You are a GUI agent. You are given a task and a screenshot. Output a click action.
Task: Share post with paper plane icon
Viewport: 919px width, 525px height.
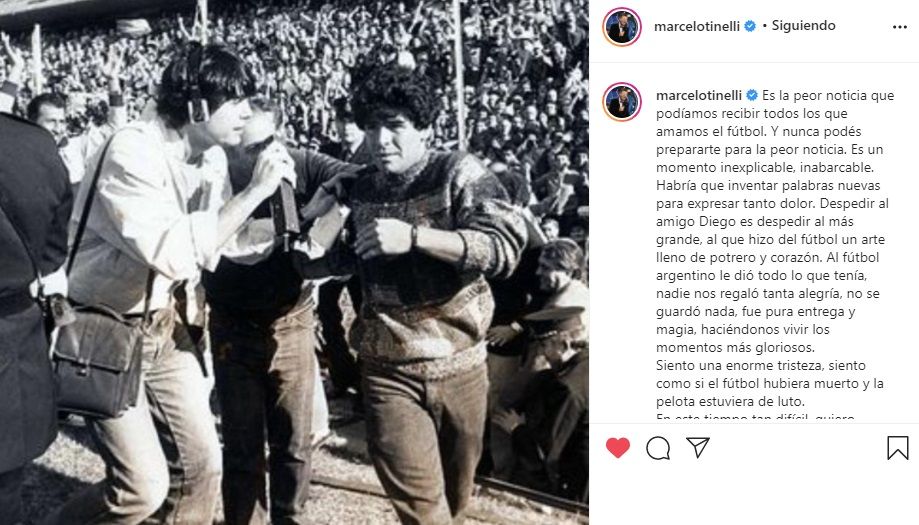pyautogui.click(x=698, y=447)
